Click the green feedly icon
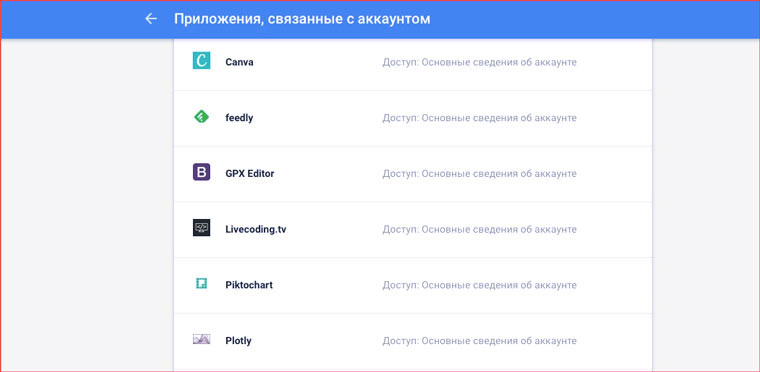This screenshot has width=760, height=372. (x=201, y=117)
